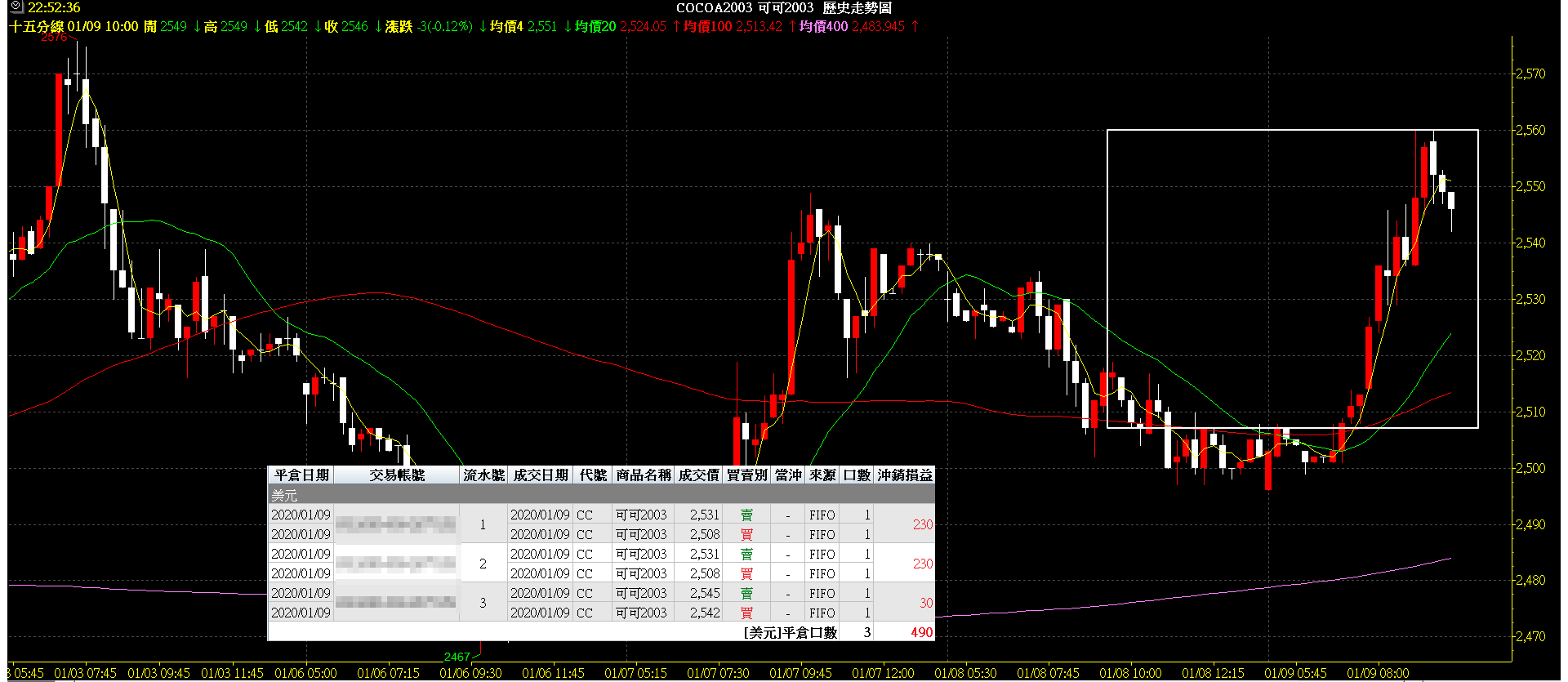Click the 收 2546 close price readout
Viewport: 1568px width, 682px height.
point(346,26)
